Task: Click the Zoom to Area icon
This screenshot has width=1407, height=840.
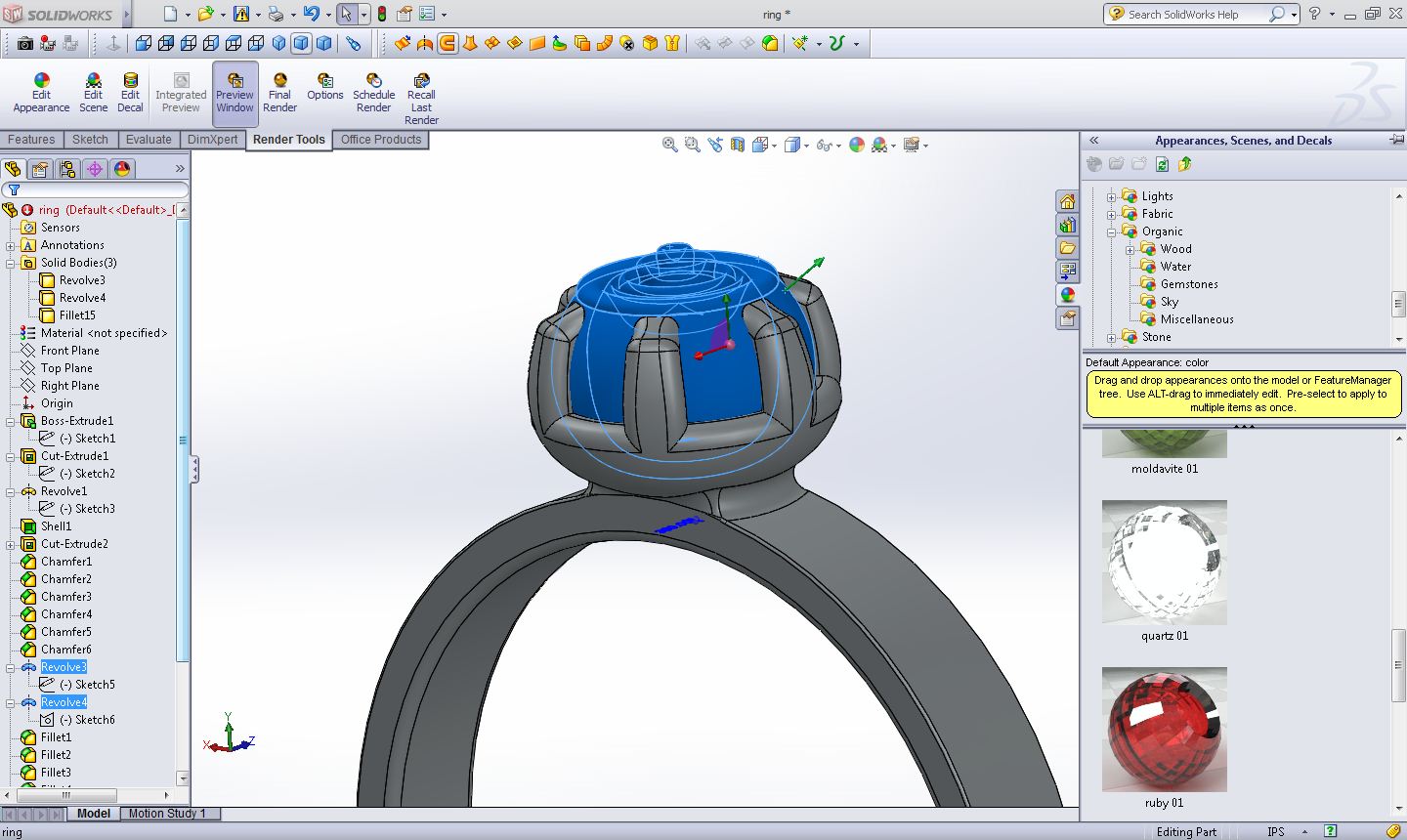Action: pos(692,145)
